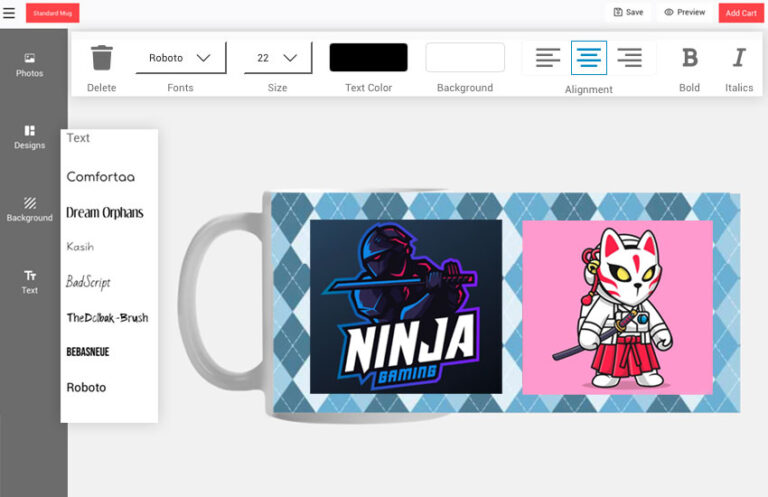Open the Photos panel in sidebar

click(30, 65)
